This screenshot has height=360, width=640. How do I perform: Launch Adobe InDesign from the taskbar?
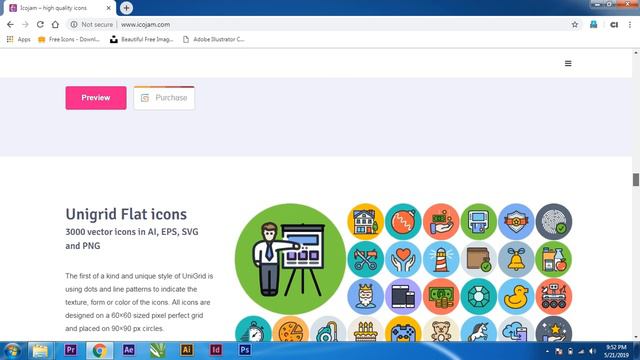(x=216, y=350)
